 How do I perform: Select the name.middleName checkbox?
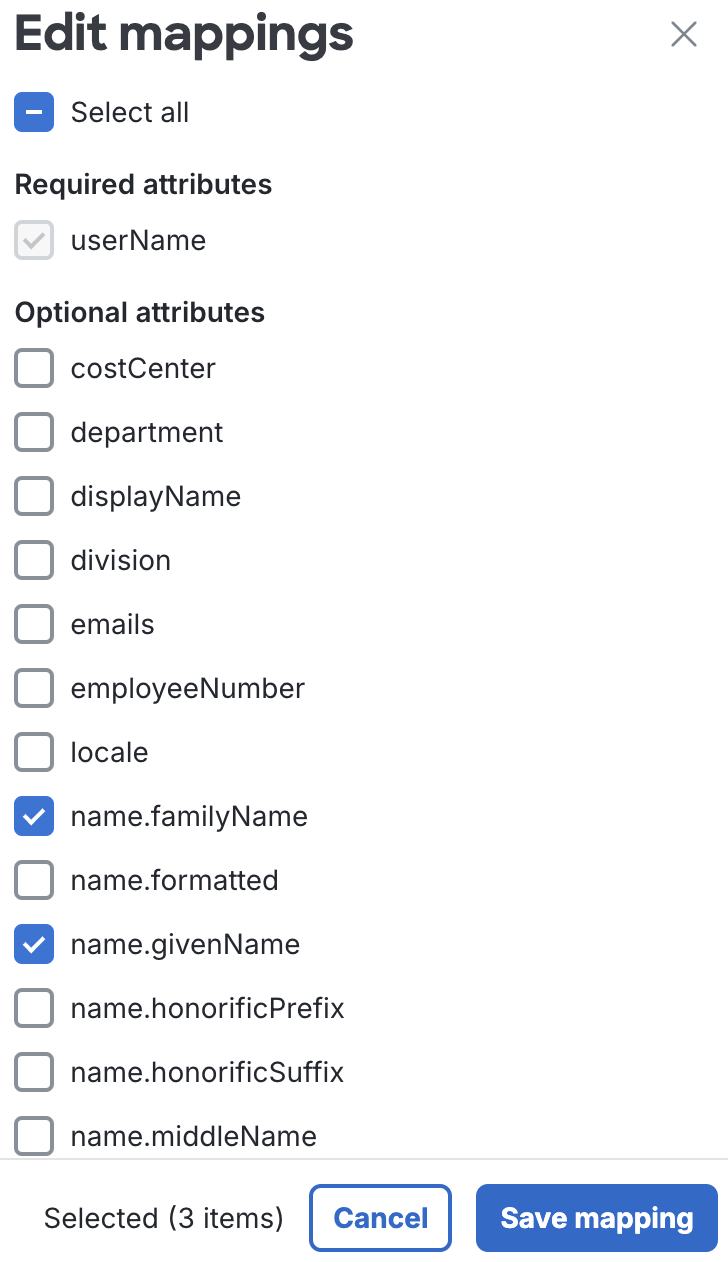click(x=34, y=1137)
